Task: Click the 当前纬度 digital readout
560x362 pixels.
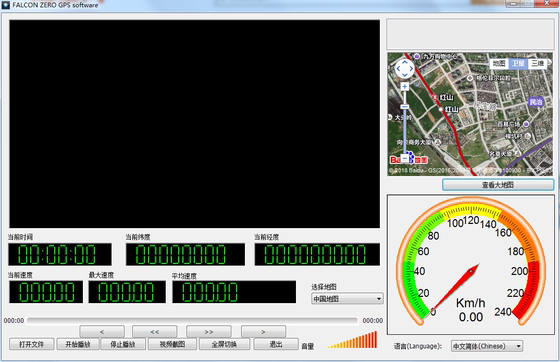Action: 185,255
